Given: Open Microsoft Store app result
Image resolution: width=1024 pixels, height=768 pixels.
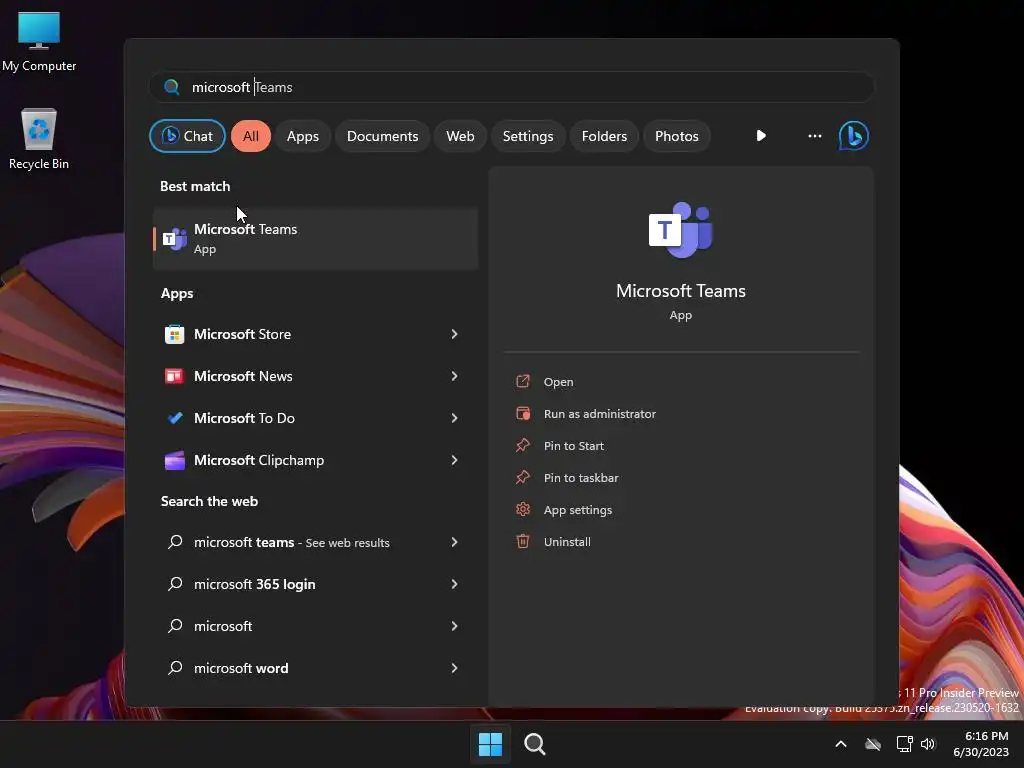Looking at the screenshot, I should pyautogui.click(x=315, y=334).
